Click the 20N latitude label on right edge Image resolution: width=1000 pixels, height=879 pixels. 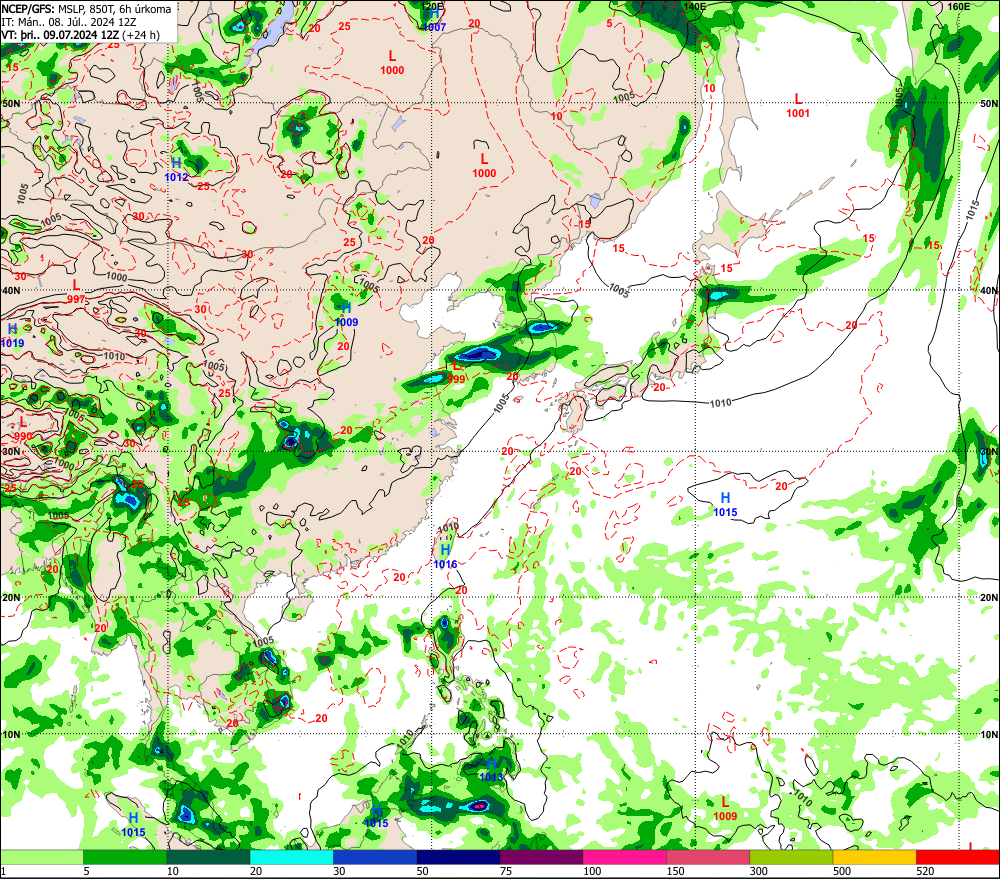click(x=989, y=598)
